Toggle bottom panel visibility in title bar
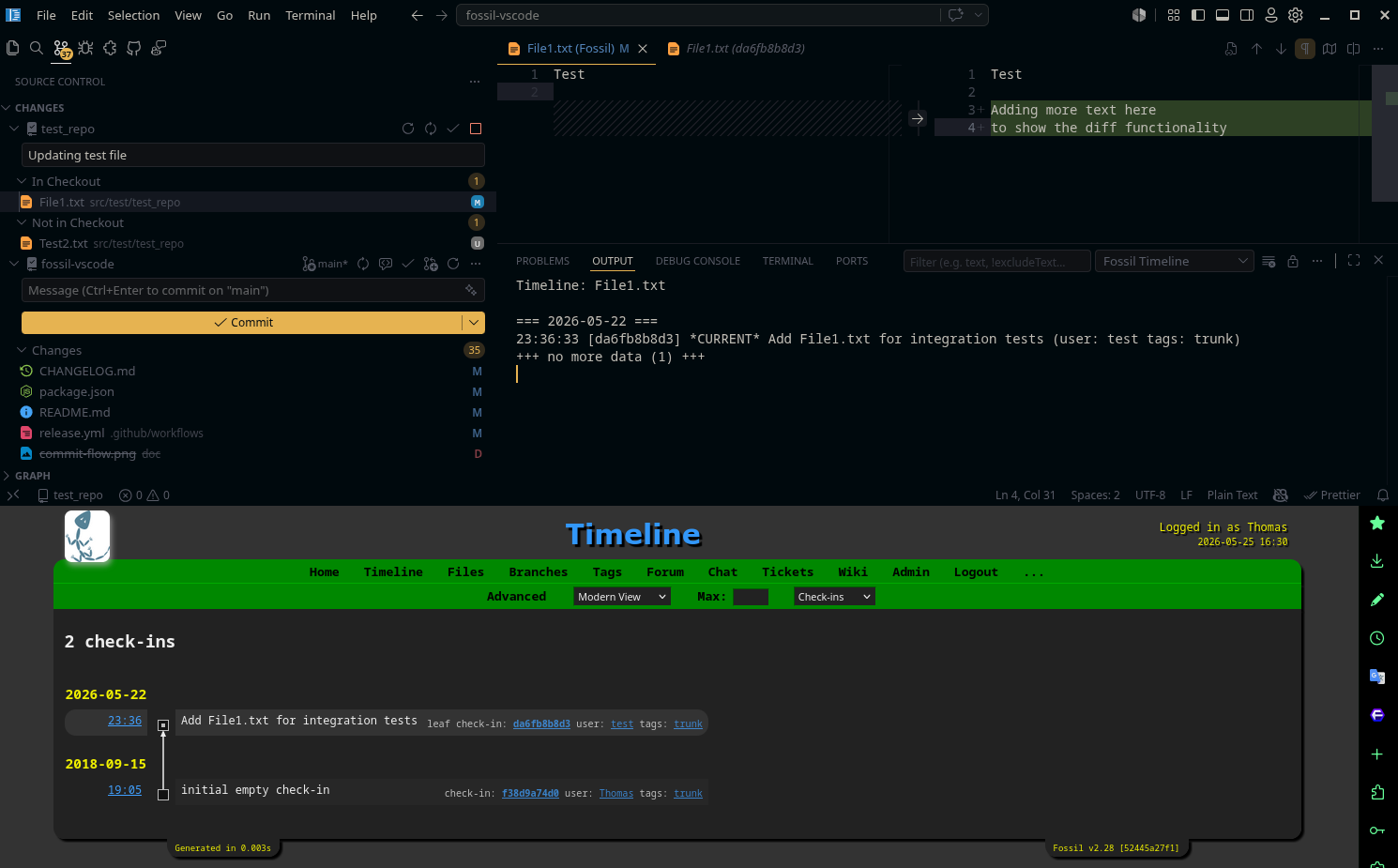Screen dimensions: 1398x868 coord(1223,15)
